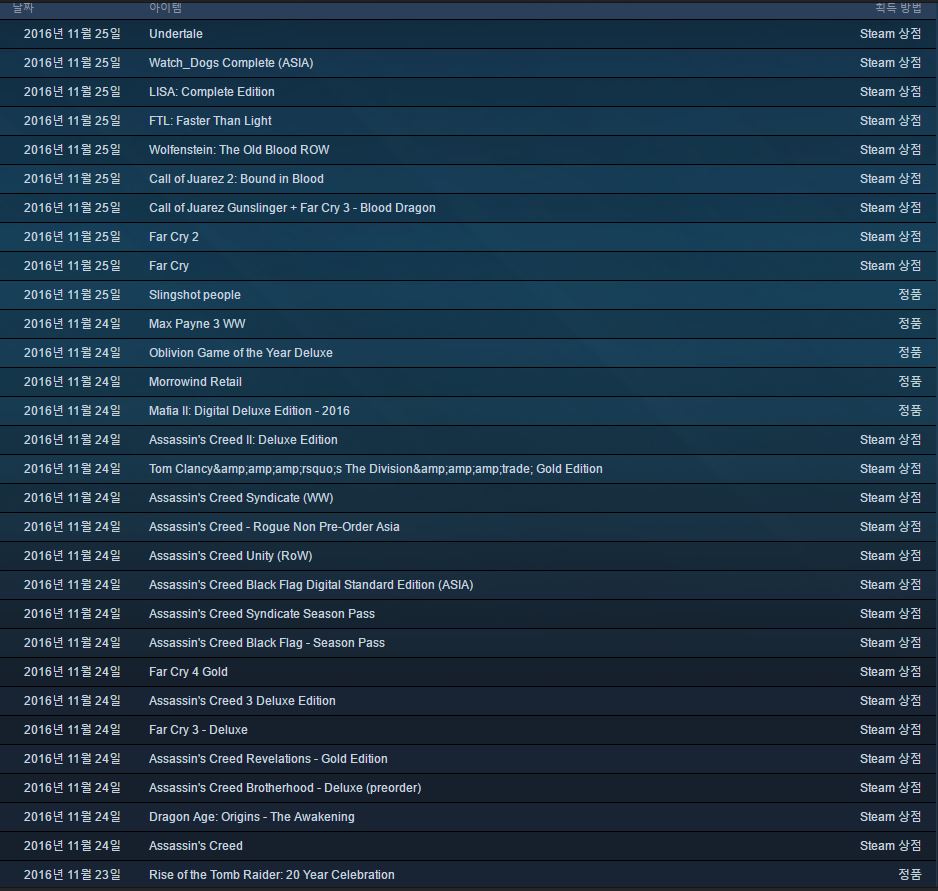Select the date beside Morrowind Retail
The width and height of the screenshot is (938, 891).
pyautogui.click(x=72, y=382)
